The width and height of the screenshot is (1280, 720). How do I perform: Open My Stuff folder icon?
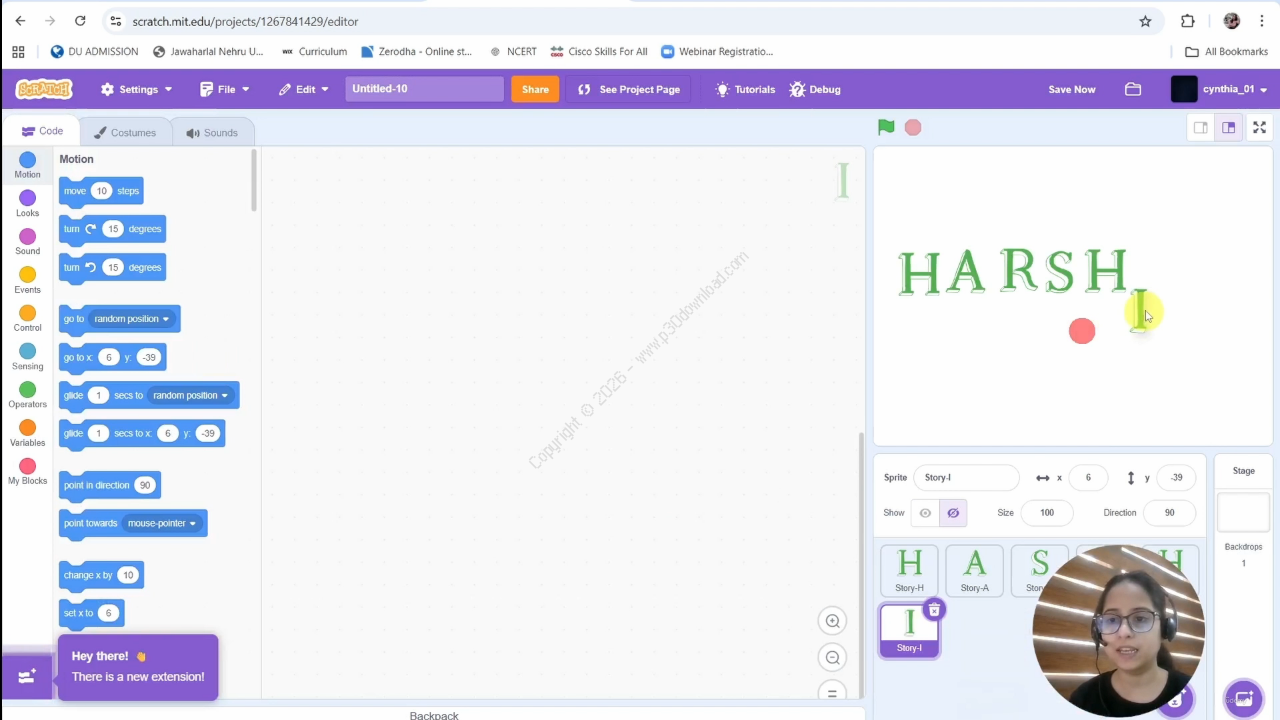(1133, 89)
